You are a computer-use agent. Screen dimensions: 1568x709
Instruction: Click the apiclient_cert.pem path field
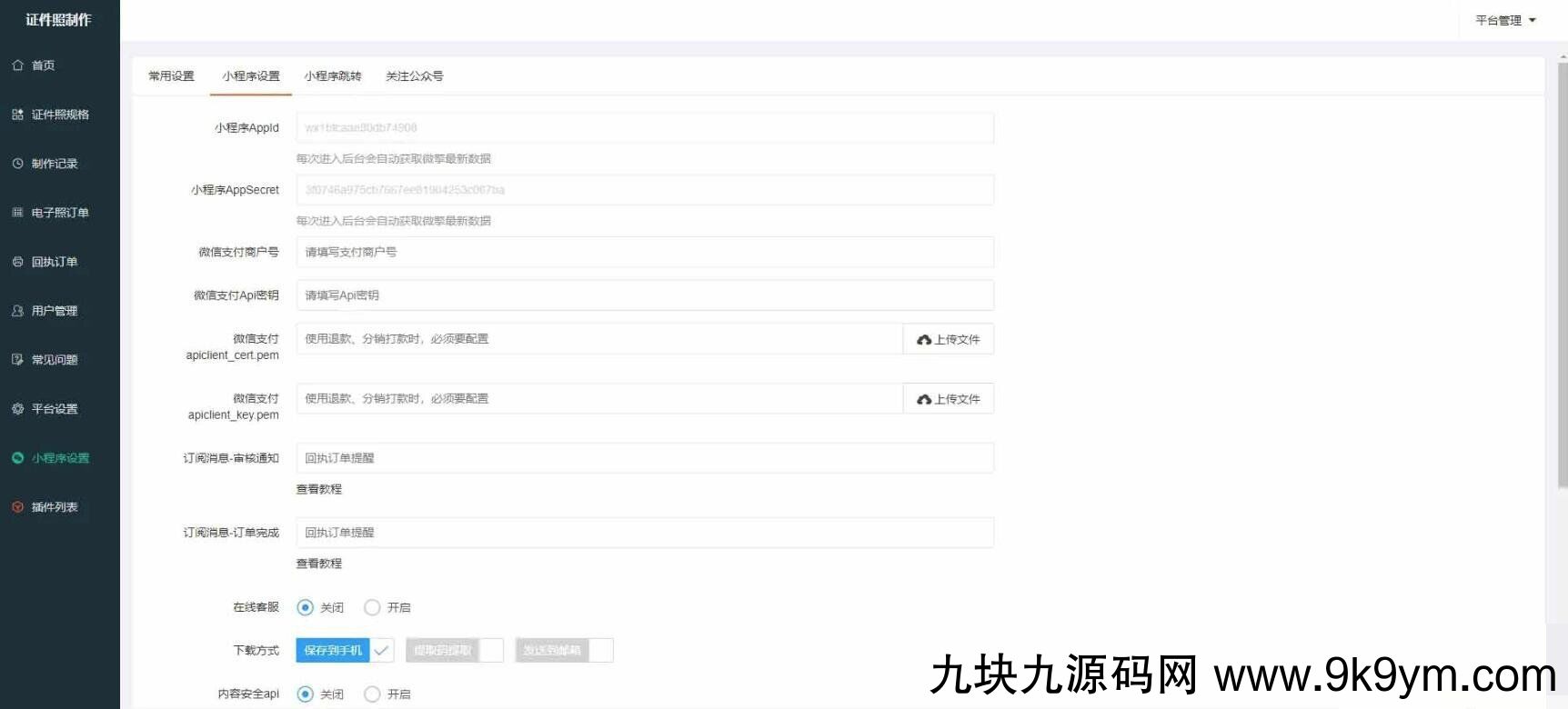click(599, 339)
